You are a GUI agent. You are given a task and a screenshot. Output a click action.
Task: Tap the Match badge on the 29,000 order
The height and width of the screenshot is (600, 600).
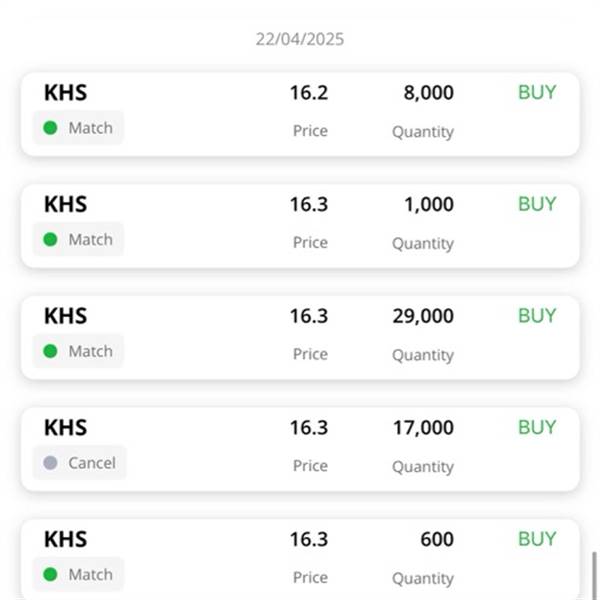pyautogui.click(x=78, y=351)
